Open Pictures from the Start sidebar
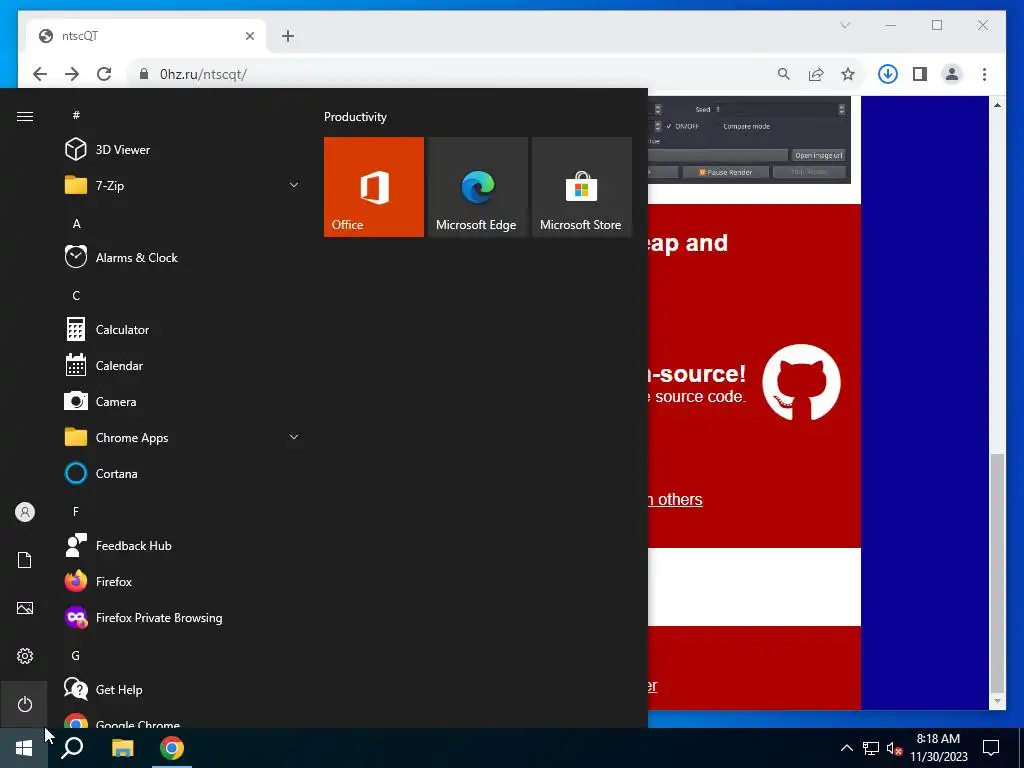 pyautogui.click(x=25, y=608)
